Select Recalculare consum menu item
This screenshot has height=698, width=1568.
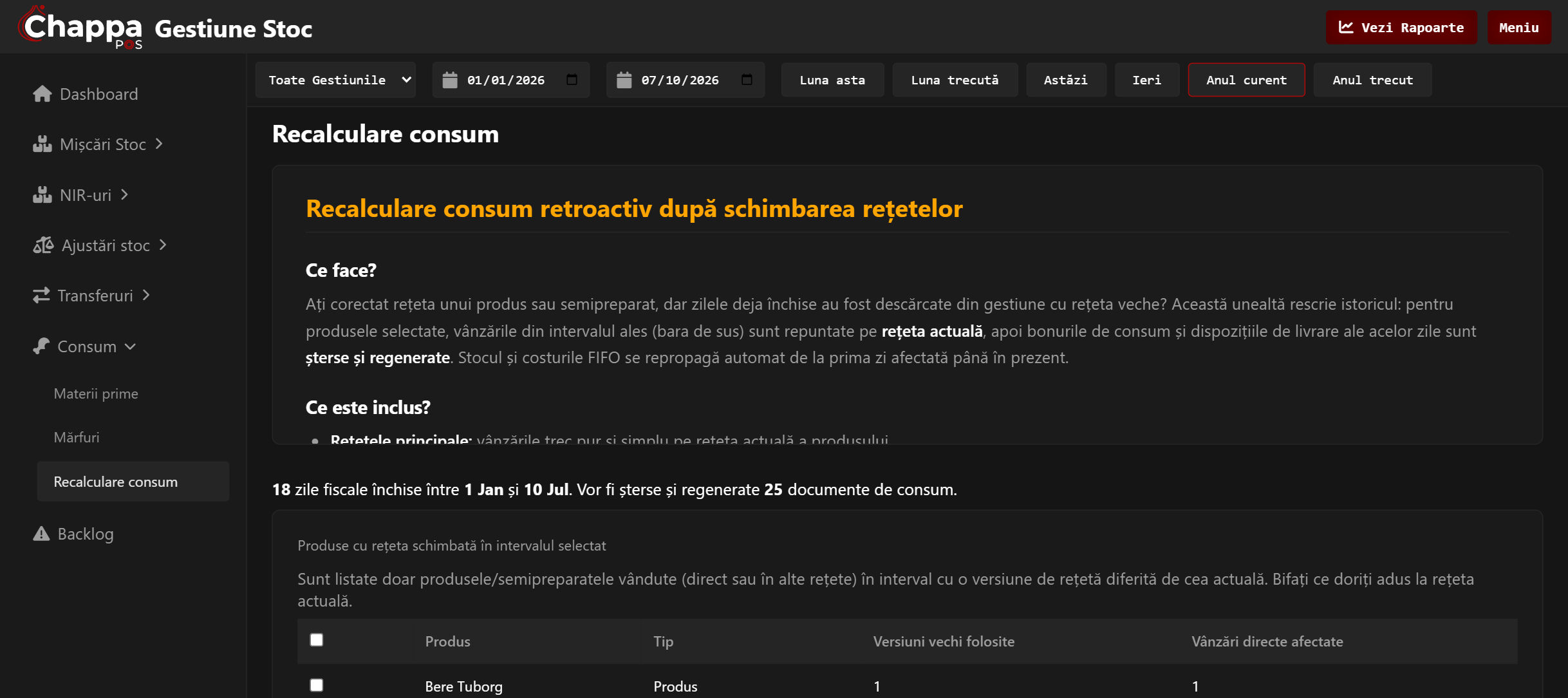133,482
